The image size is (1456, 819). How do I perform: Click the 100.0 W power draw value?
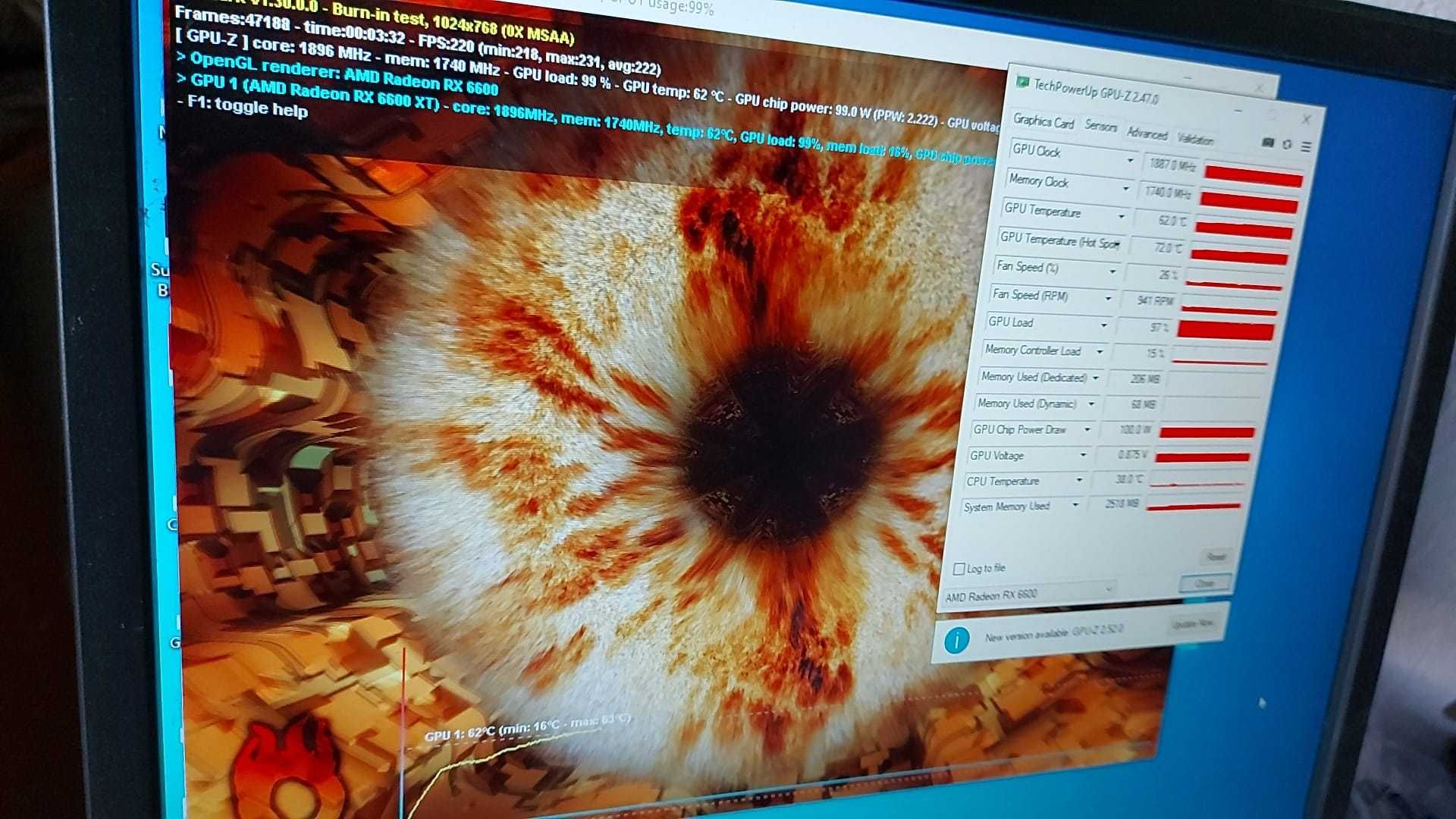coord(1134,430)
